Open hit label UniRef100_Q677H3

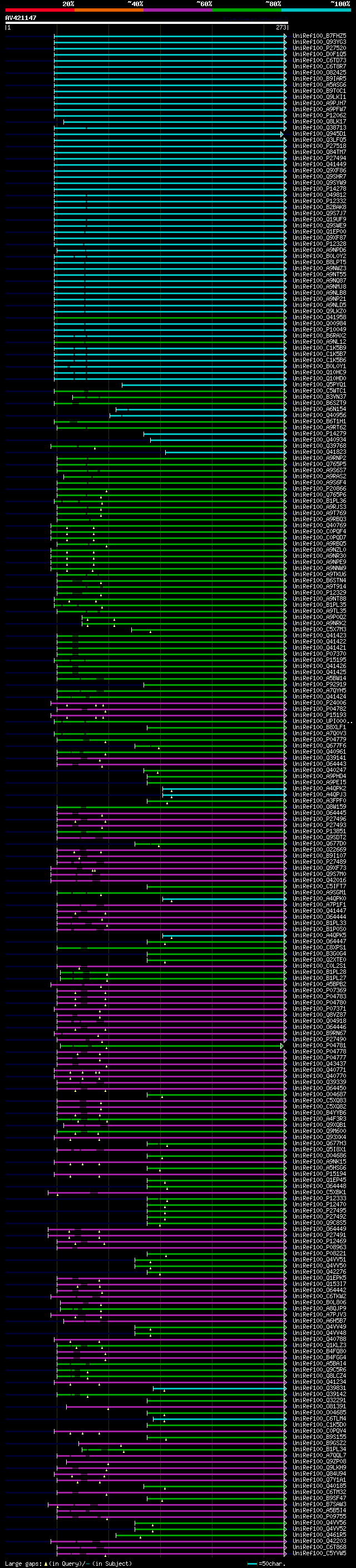point(319,1143)
